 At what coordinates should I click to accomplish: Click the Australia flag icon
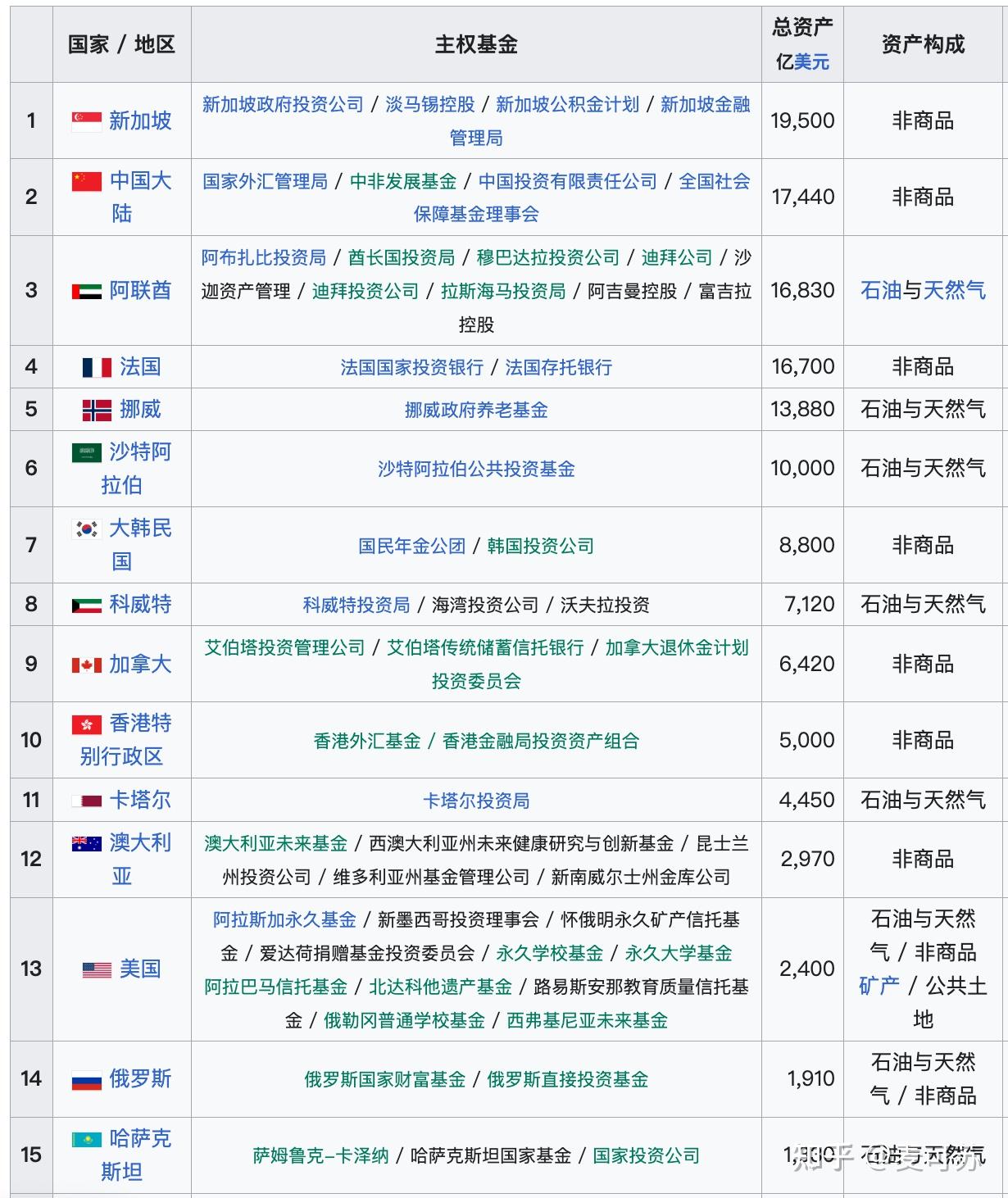click(x=86, y=843)
